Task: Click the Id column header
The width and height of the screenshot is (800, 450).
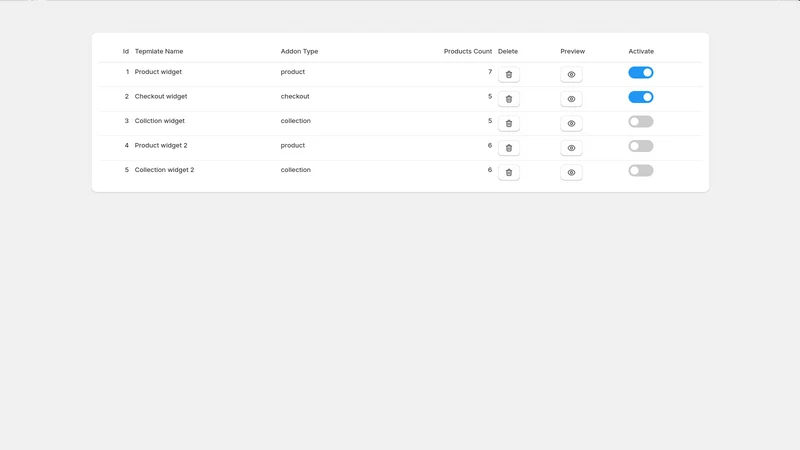Action: point(126,52)
